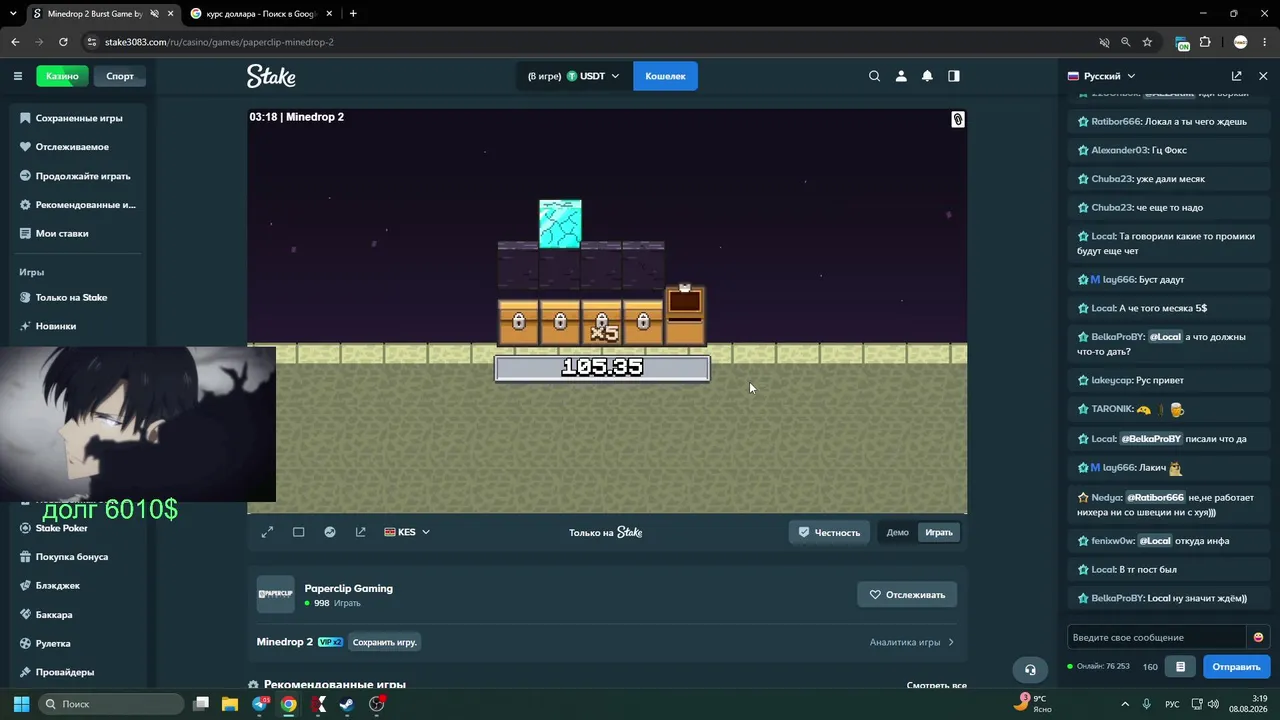1280x720 pixels.
Task: Click the Chrome address bar URL
Action: click(x=219, y=42)
